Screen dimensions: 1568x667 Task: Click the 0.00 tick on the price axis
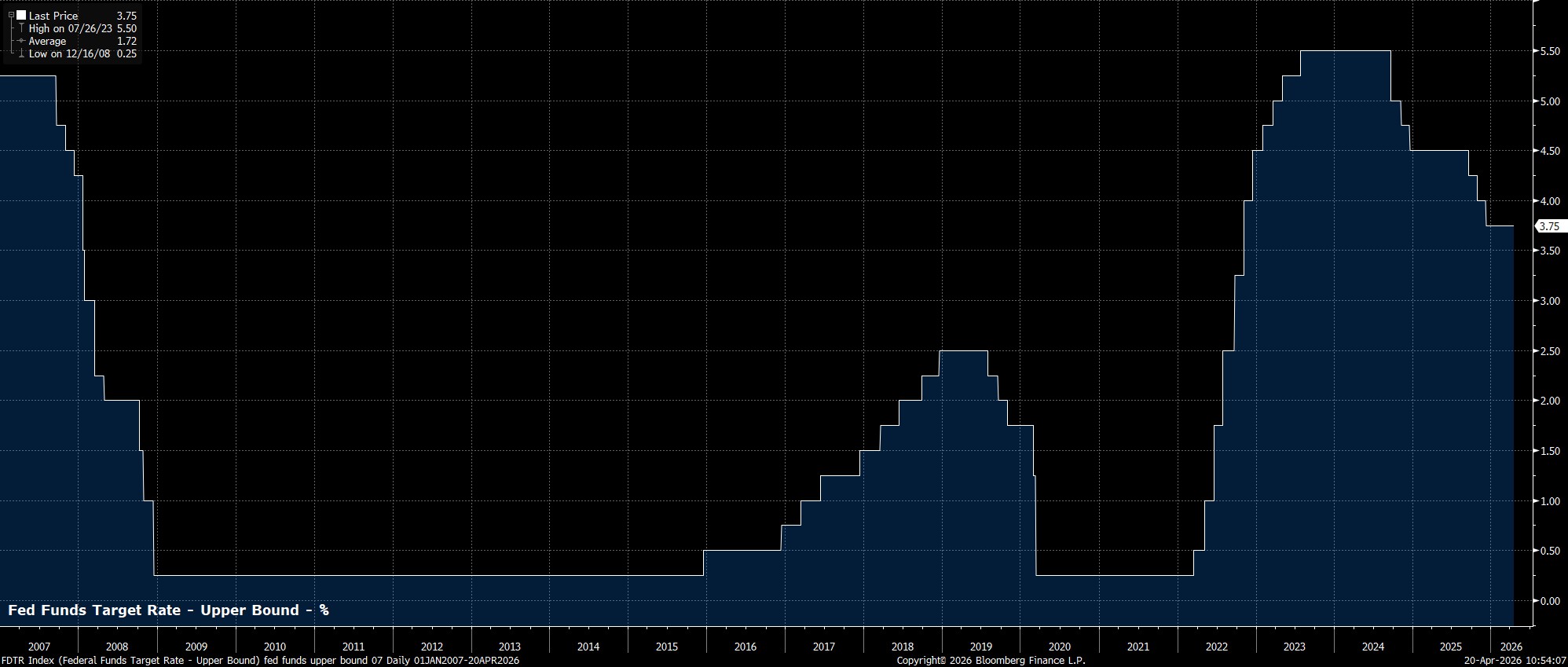[x=1549, y=601]
